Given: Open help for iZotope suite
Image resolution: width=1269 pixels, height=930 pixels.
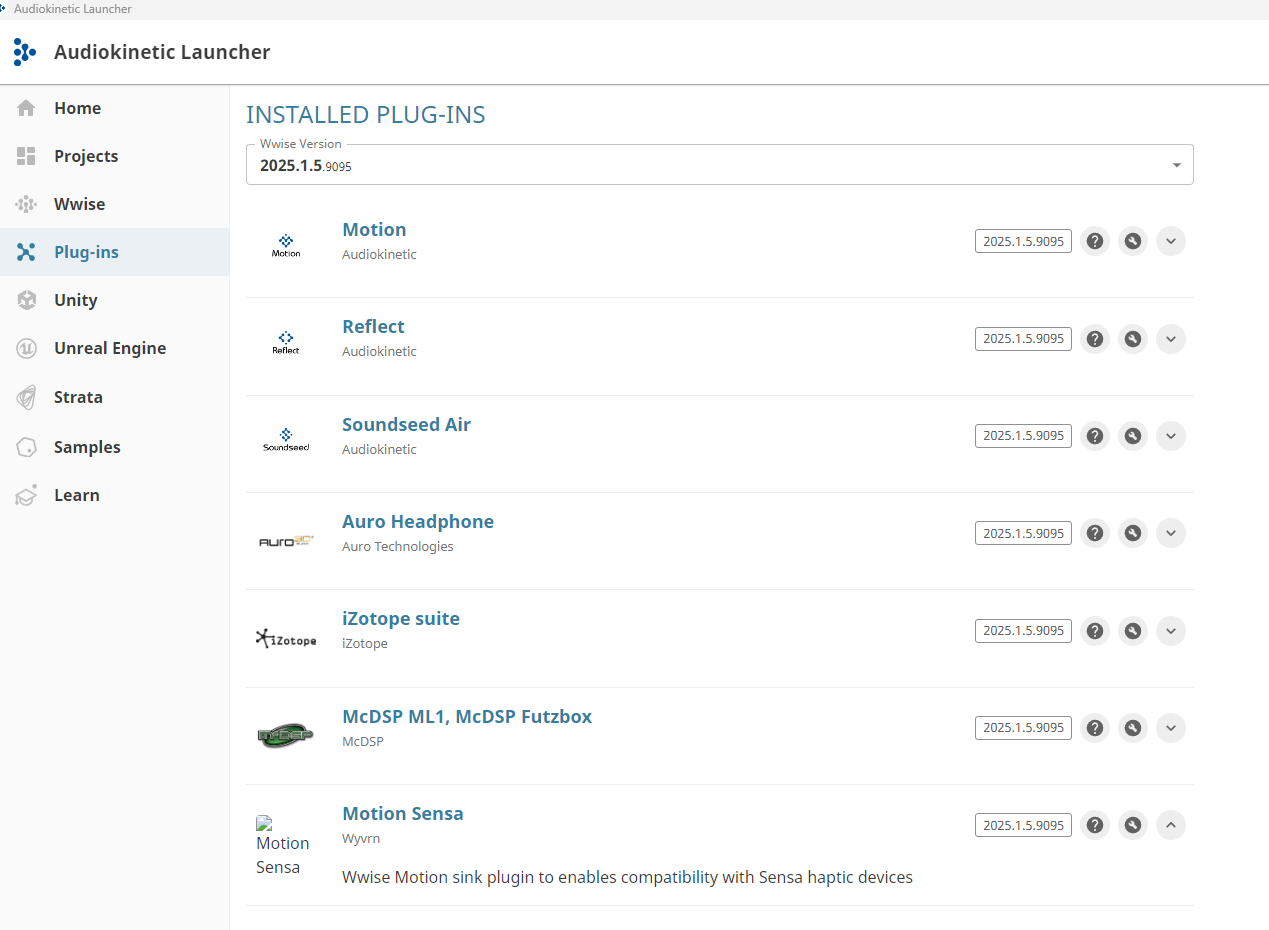Looking at the screenshot, I should [1095, 631].
